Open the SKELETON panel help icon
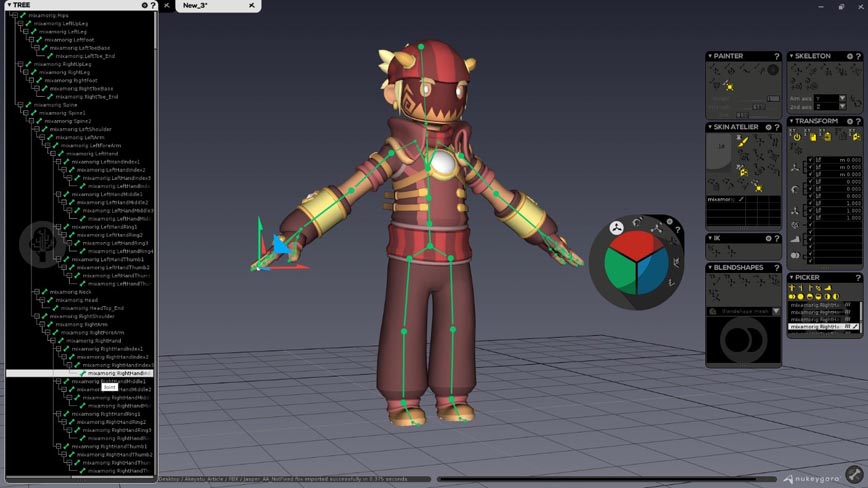This screenshot has width=868, height=488. tap(858, 56)
